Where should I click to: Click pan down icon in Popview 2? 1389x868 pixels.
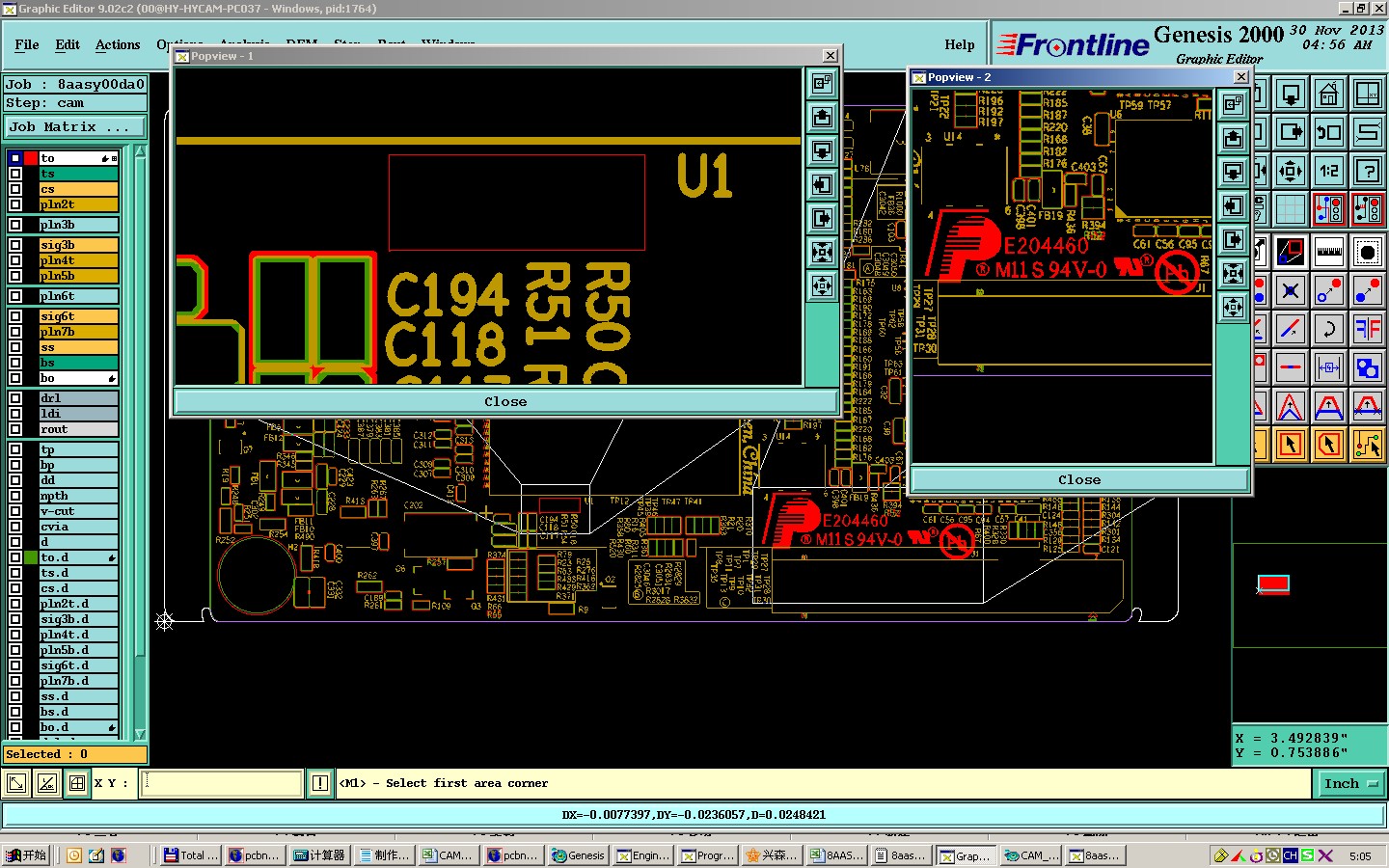(x=1233, y=172)
